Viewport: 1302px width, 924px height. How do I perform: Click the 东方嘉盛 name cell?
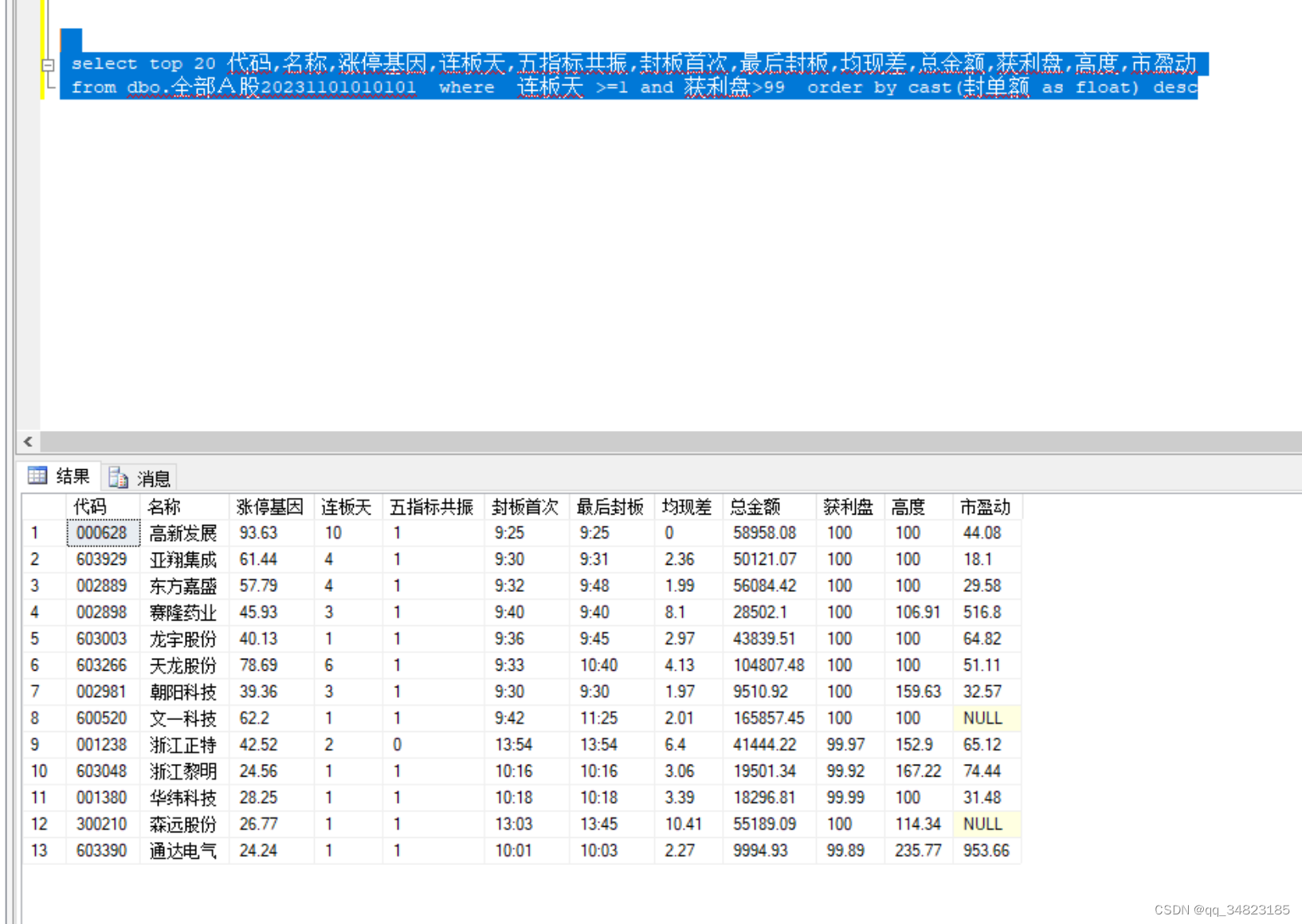186,585
